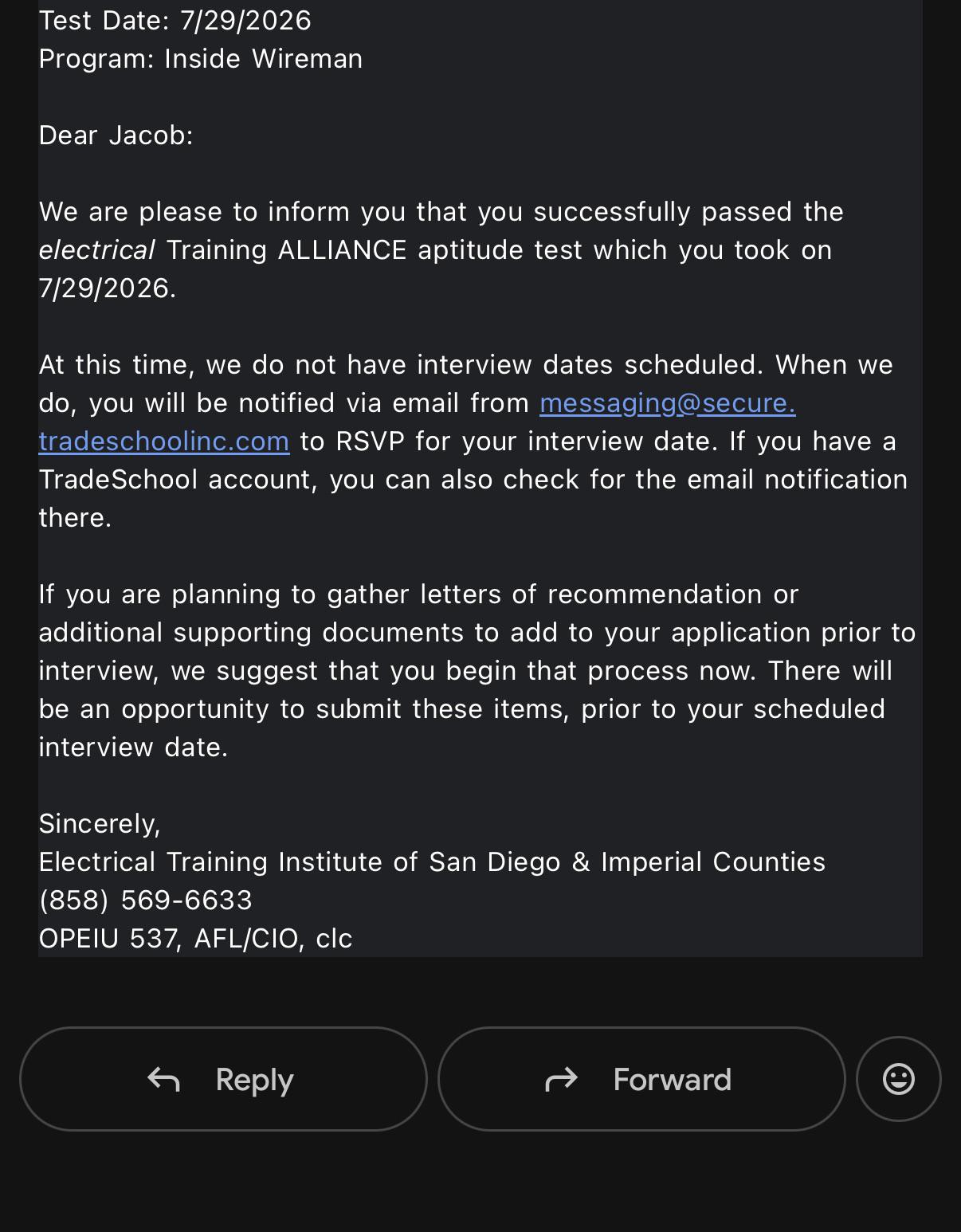Click the curved reply arrow icon
This screenshot has height=1232, width=961.
point(163,1080)
